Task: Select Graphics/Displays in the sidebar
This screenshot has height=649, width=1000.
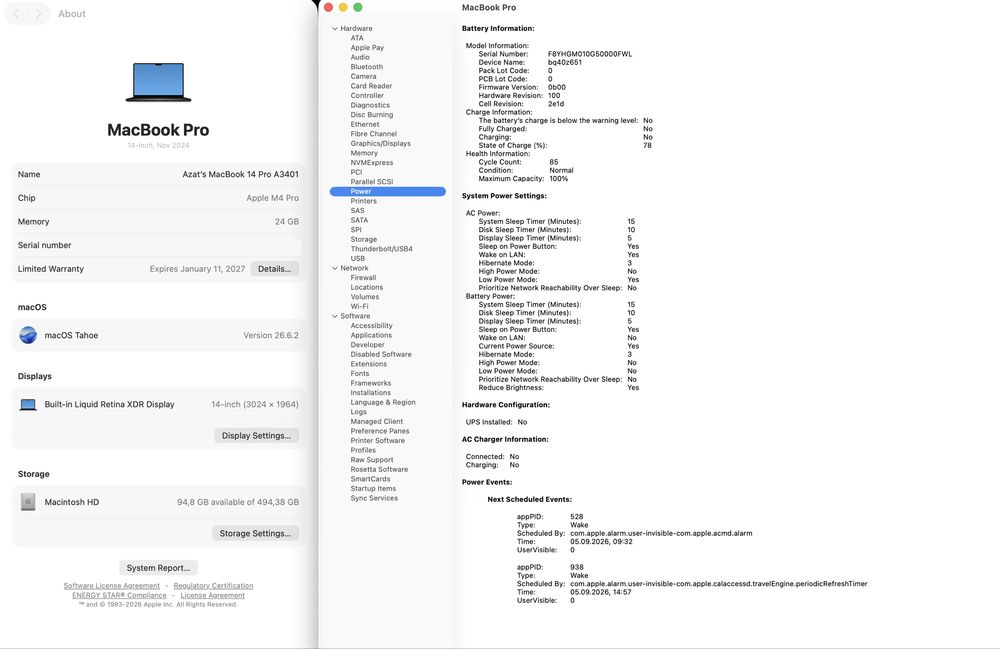Action: (380, 143)
